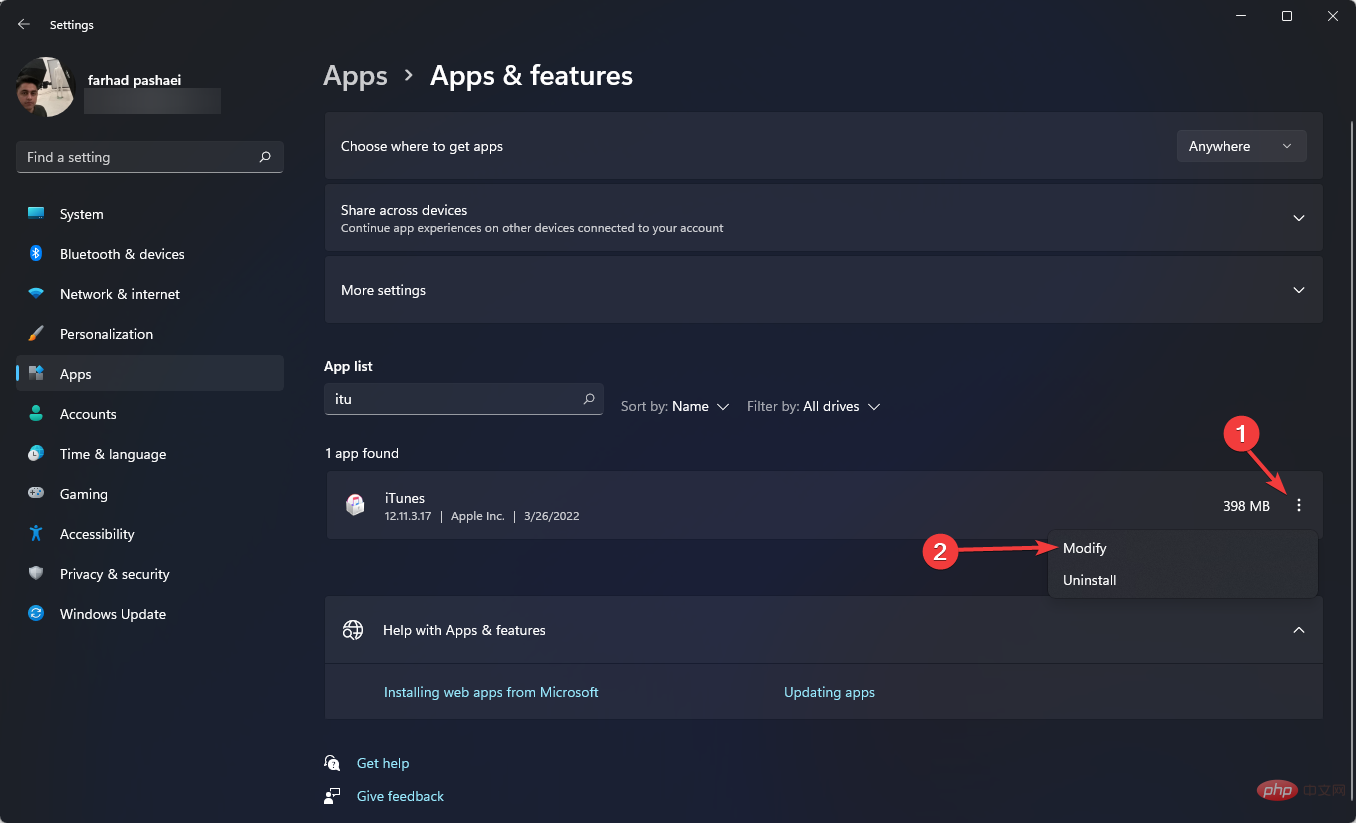Open the System settings page

click(81, 214)
